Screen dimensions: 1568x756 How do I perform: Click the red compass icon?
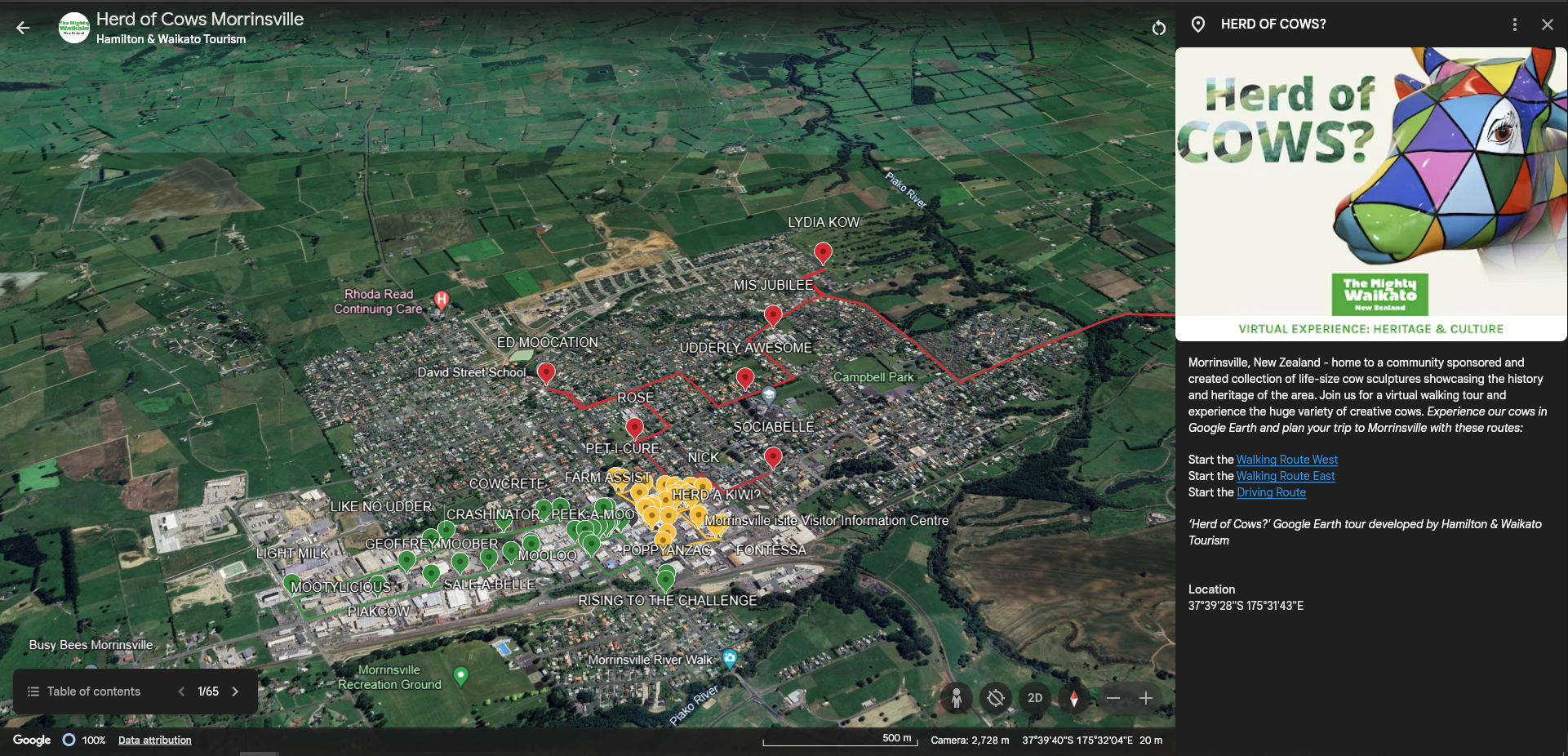coord(1074,698)
